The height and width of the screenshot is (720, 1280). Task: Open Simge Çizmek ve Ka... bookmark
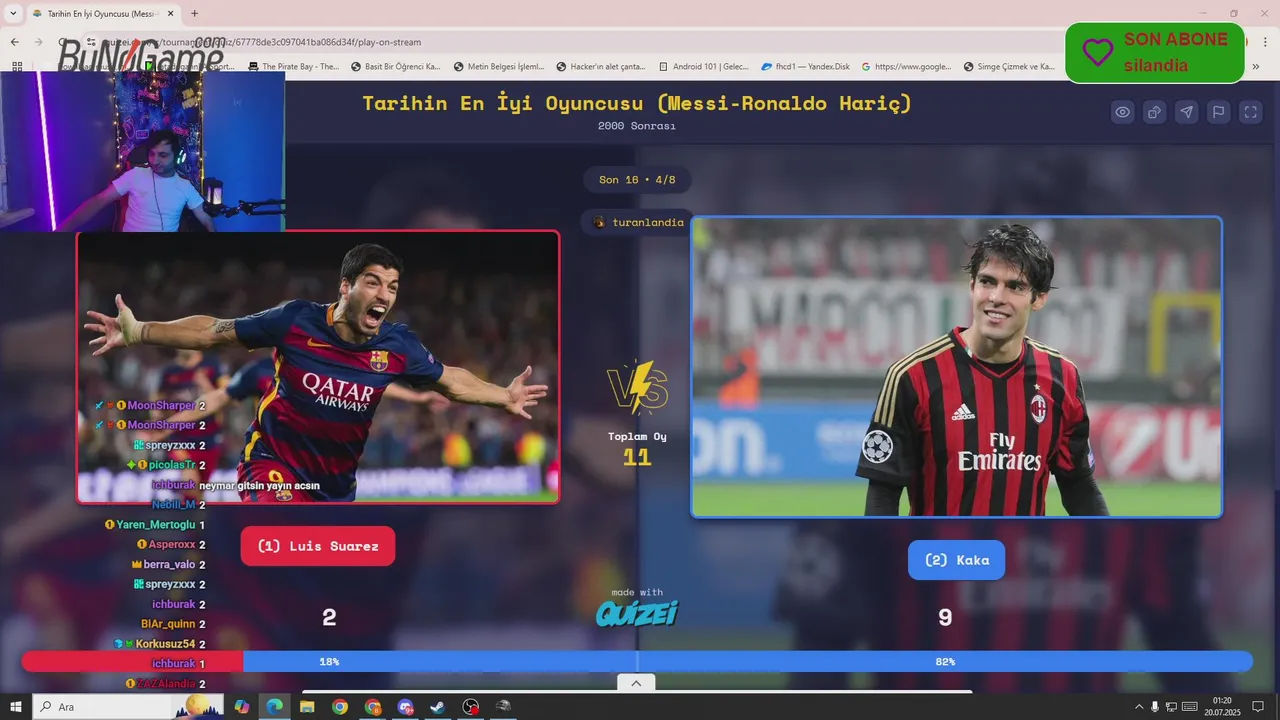tap(1009, 67)
